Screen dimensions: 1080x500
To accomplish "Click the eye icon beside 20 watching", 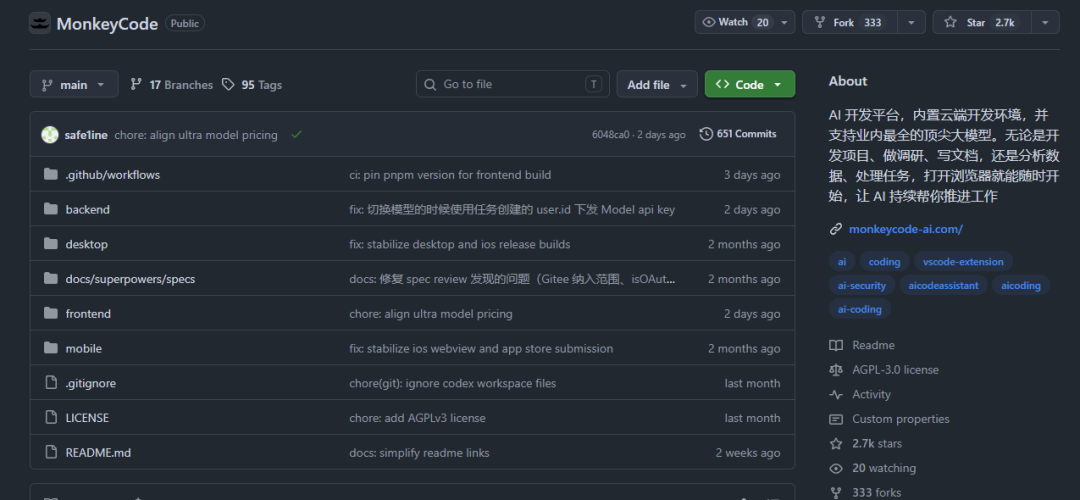I will click(836, 468).
